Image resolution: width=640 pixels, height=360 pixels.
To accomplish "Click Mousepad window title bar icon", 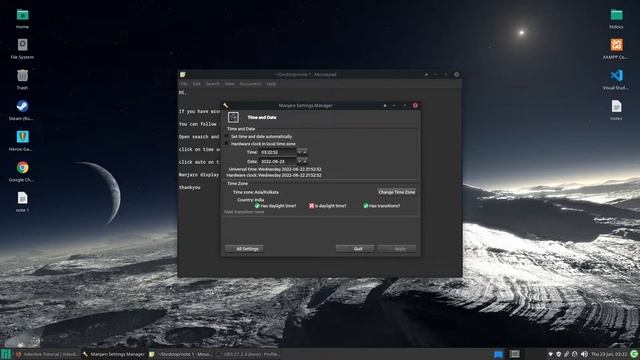I will pos(183,74).
